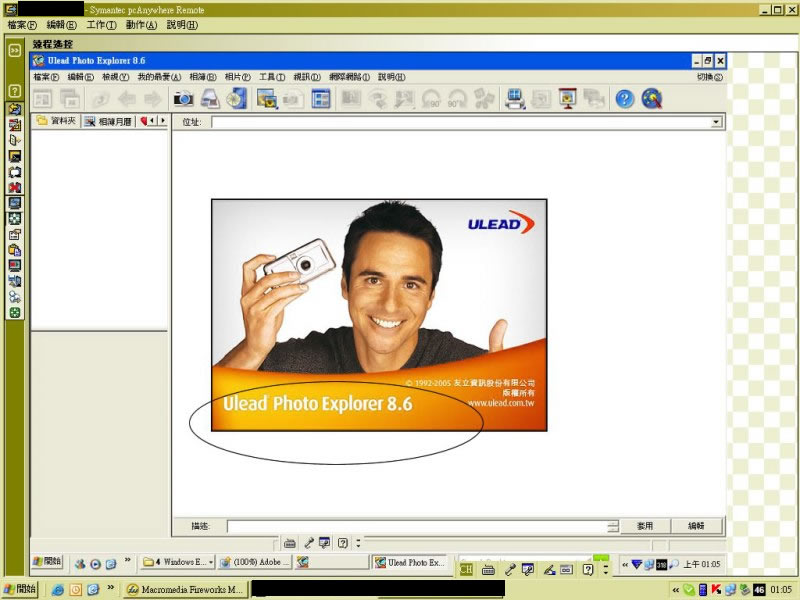Open 我的最愛 menu in Photo Explorer
Viewport: 800px width, 600px height.
(159, 77)
